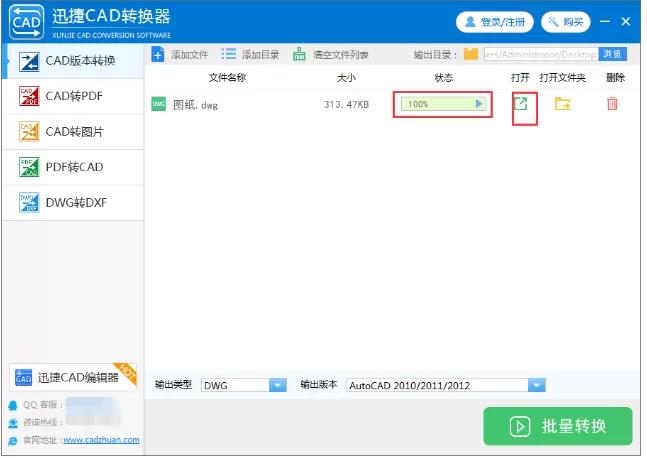Click the 313.47KB size value

click(x=346, y=104)
